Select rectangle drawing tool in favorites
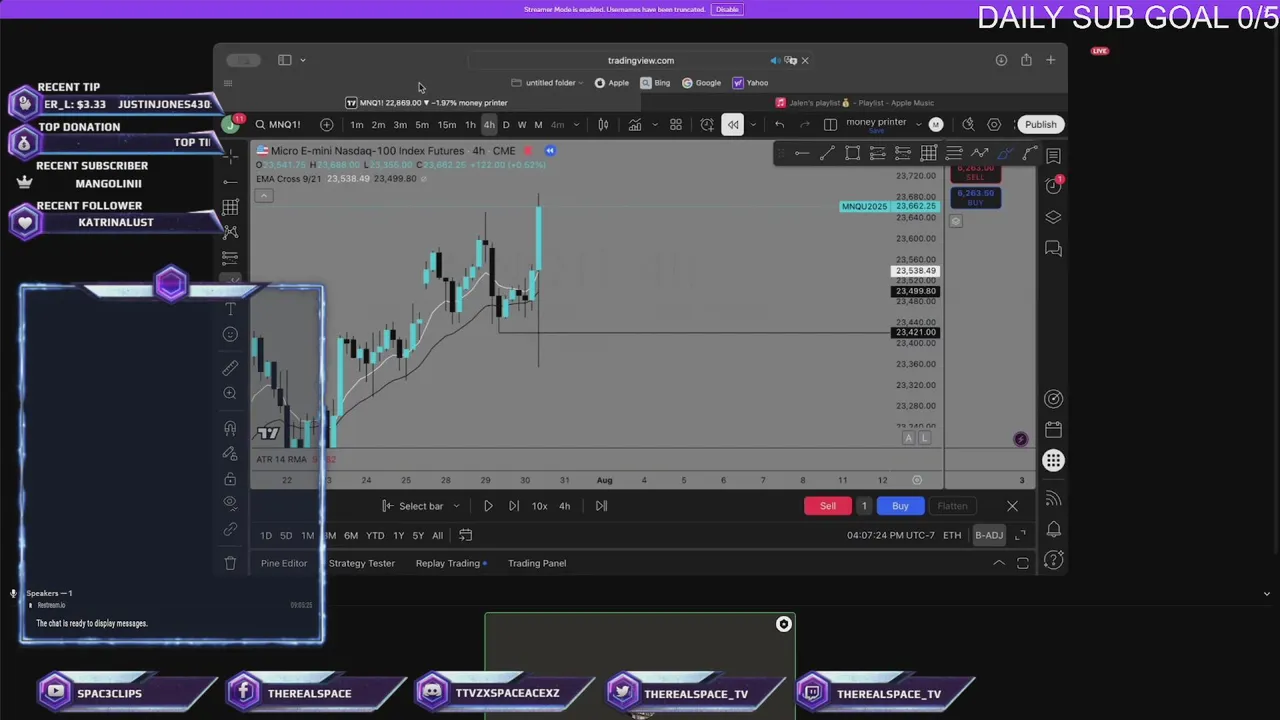The height and width of the screenshot is (720, 1280). coord(852,153)
